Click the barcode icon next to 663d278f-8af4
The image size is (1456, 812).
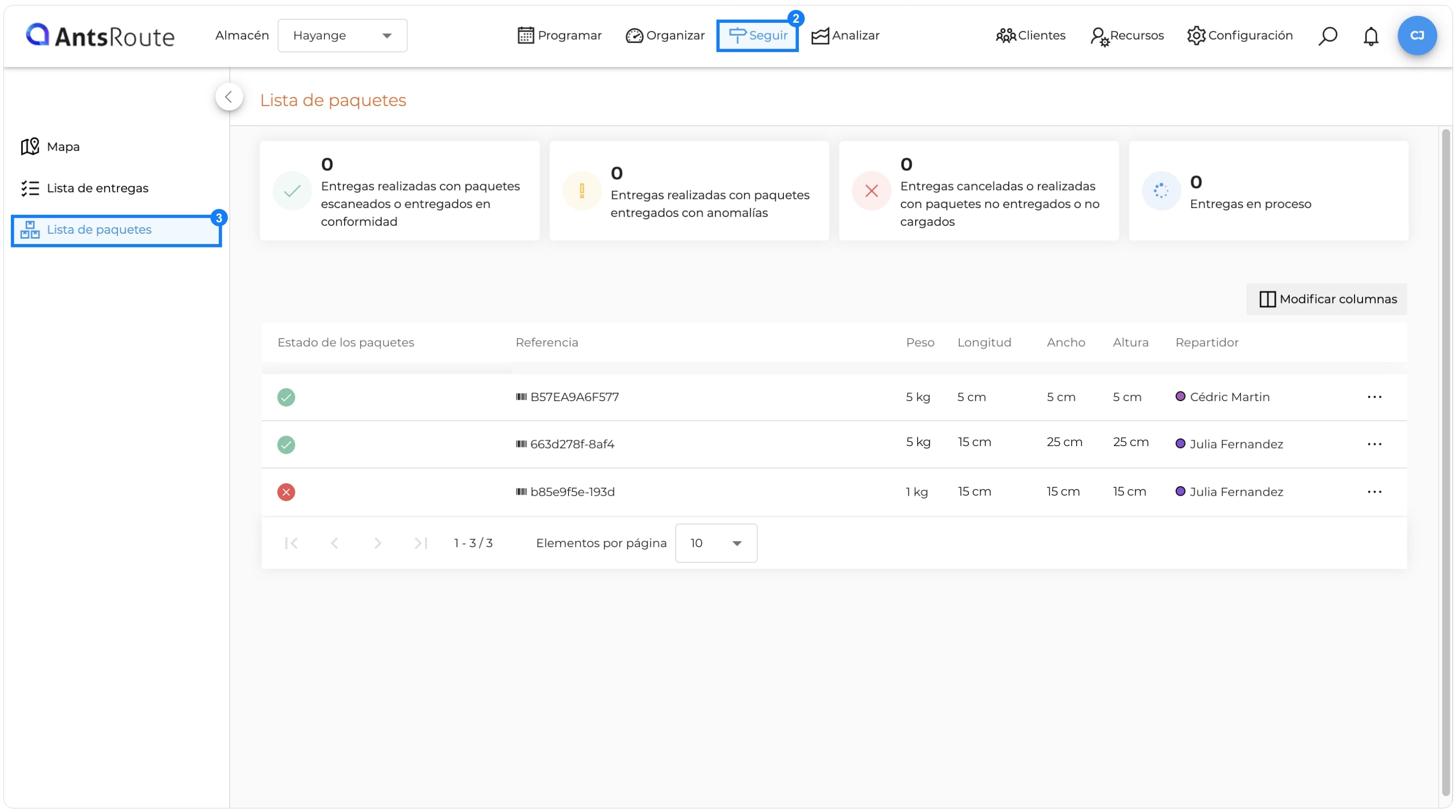[x=521, y=444]
